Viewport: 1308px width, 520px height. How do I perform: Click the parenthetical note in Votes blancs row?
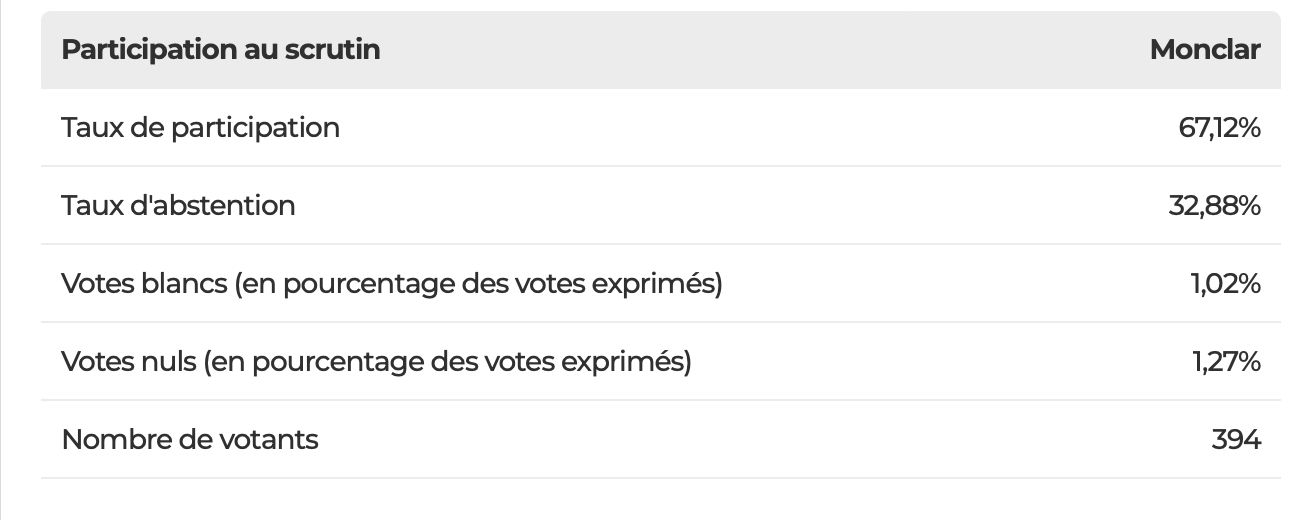click(478, 284)
